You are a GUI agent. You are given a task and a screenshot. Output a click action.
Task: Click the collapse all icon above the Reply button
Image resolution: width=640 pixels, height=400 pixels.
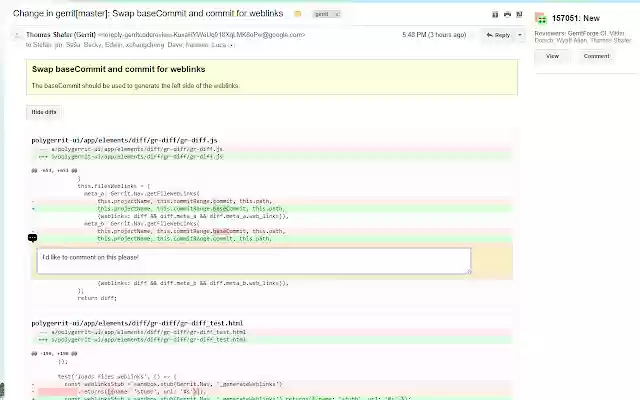[495, 15]
